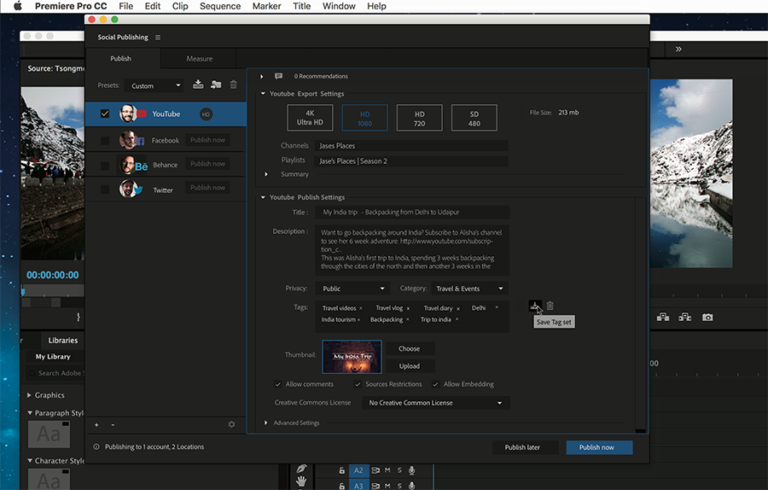
Task: Open the Creative Commons License dropdown
Action: tap(436, 403)
